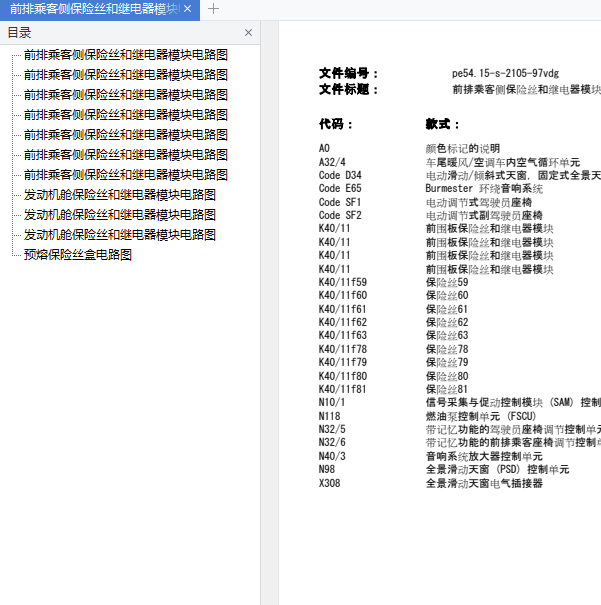This screenshot has height=605, width=601.
Task: Click the 款式 column header
Action: [x=442, y=124]
